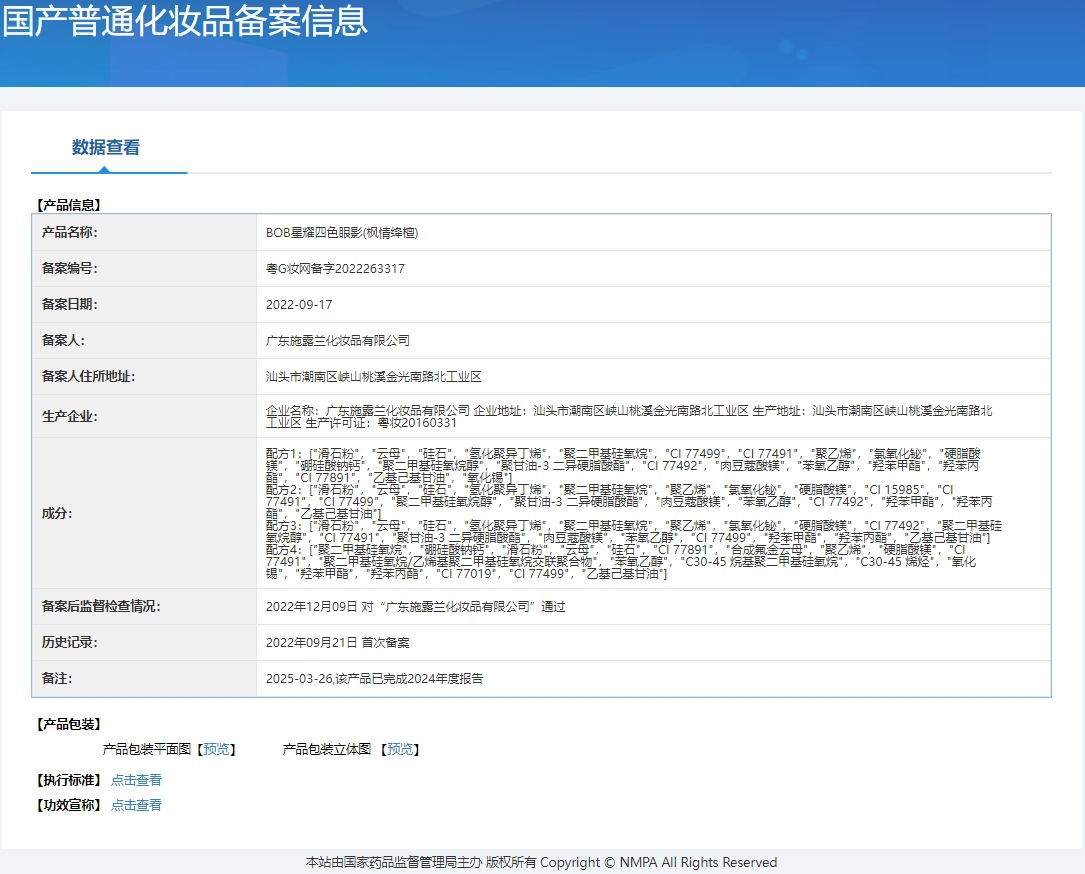Screen dimensions: 1085x874
Task: Click the product name BOB星耀四色眼影 value
Action: pos(342,233)
